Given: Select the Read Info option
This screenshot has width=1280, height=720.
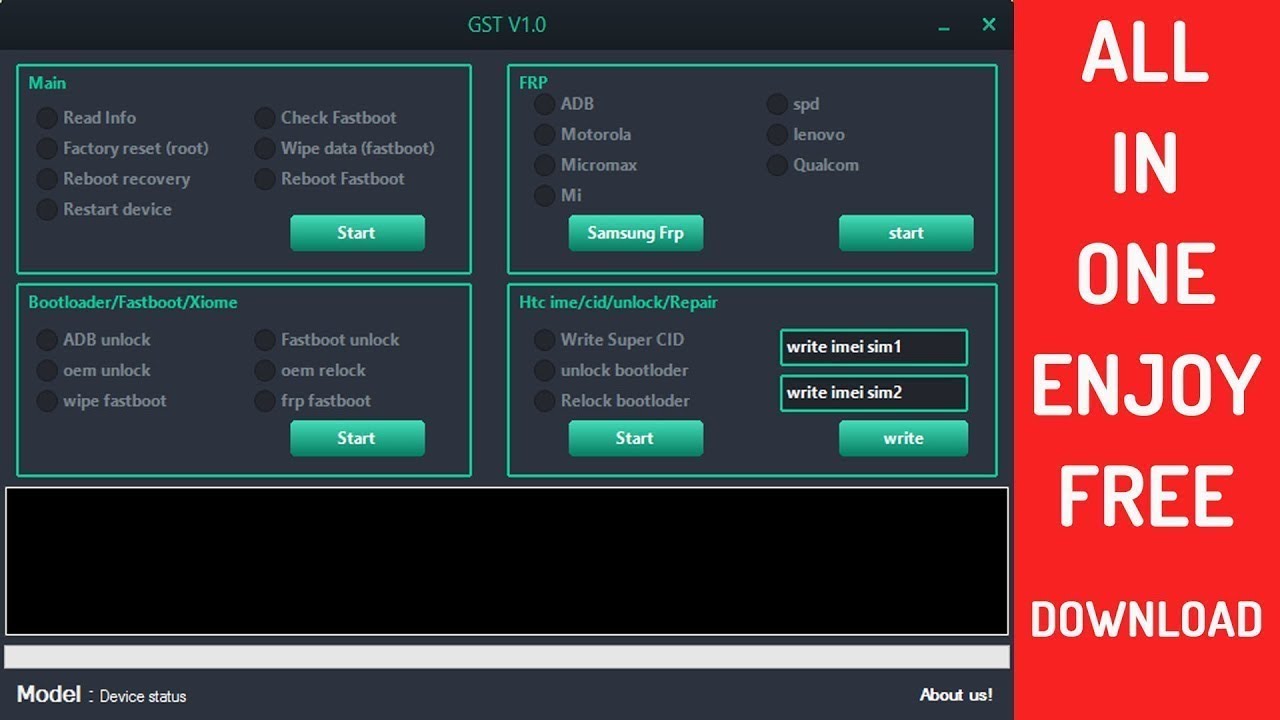Looking at the screenshot, I should click(x=46, y=117).
